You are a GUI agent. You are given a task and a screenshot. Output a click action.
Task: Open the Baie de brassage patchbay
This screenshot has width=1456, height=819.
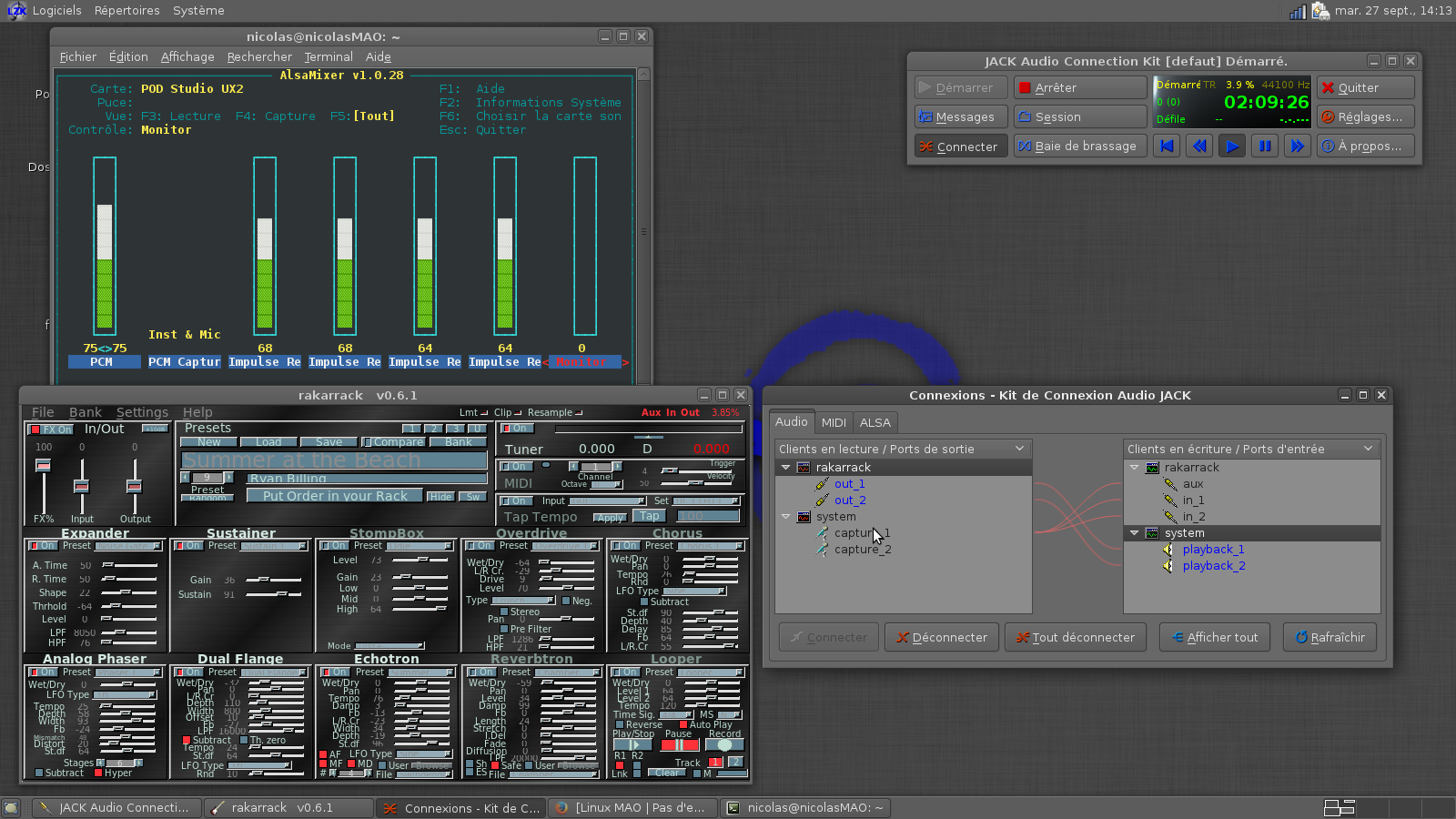[x=1079, y=146]
